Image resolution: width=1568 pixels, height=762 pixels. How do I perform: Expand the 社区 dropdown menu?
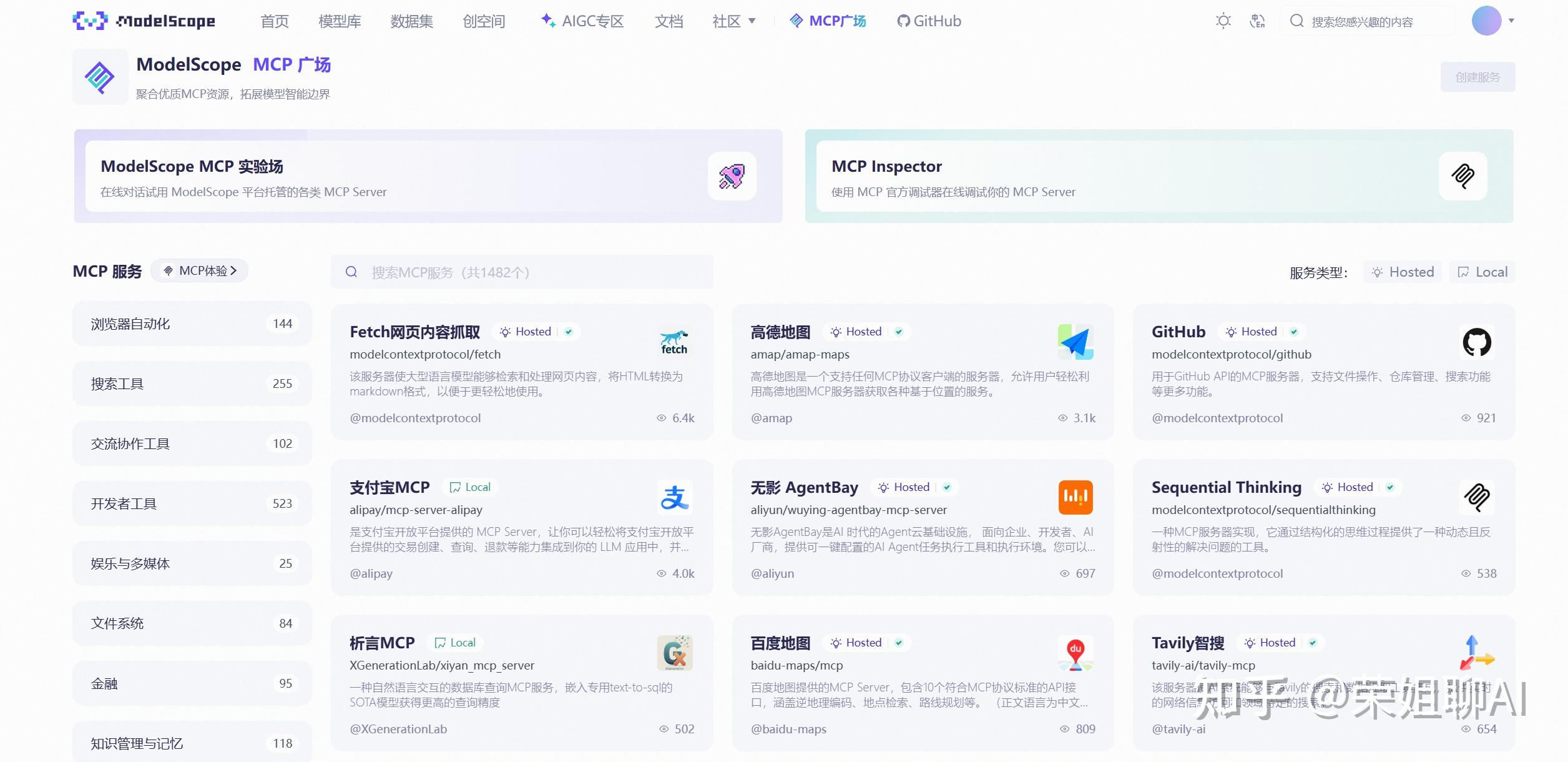coord(733,21)
